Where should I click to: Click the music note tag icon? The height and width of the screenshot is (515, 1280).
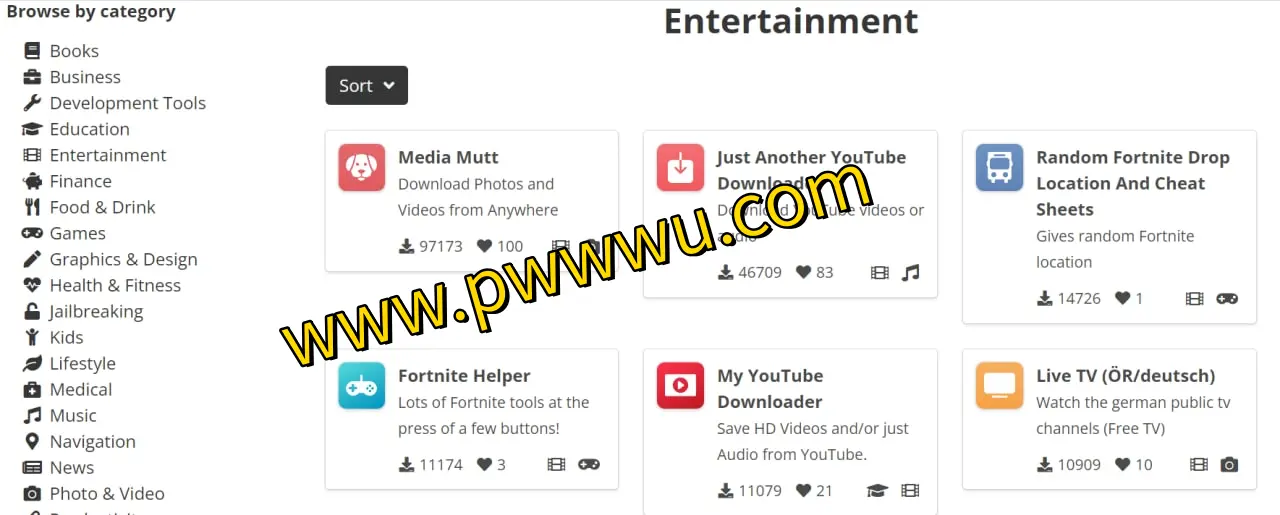click(x=910, y=272)
